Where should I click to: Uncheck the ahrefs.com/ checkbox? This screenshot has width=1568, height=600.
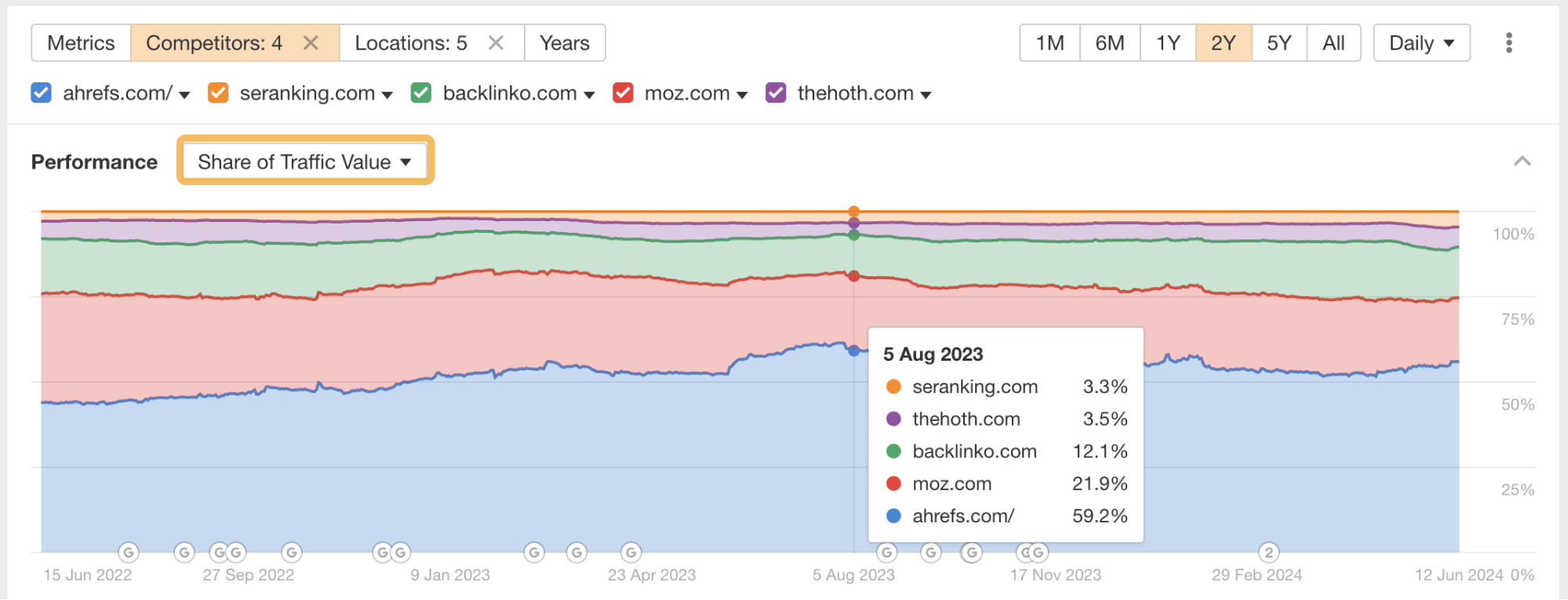click(x=41, y=93)
